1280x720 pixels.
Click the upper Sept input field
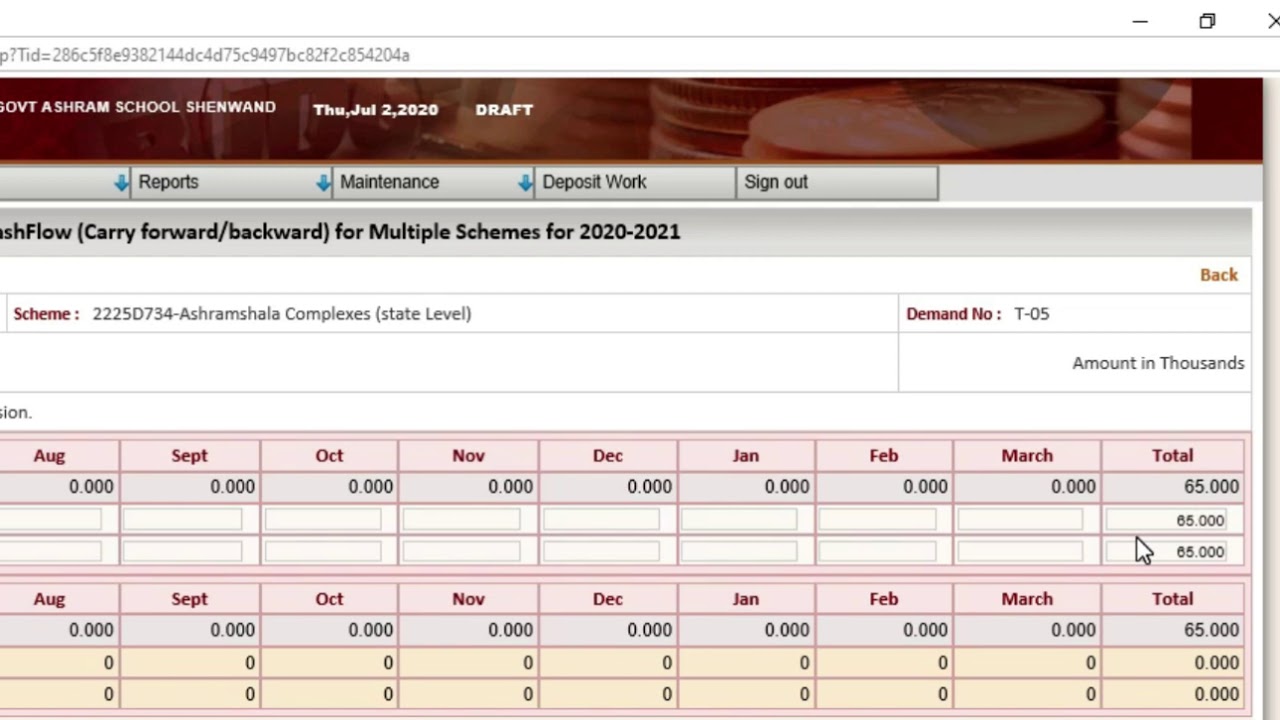click(x=182, y=519)
